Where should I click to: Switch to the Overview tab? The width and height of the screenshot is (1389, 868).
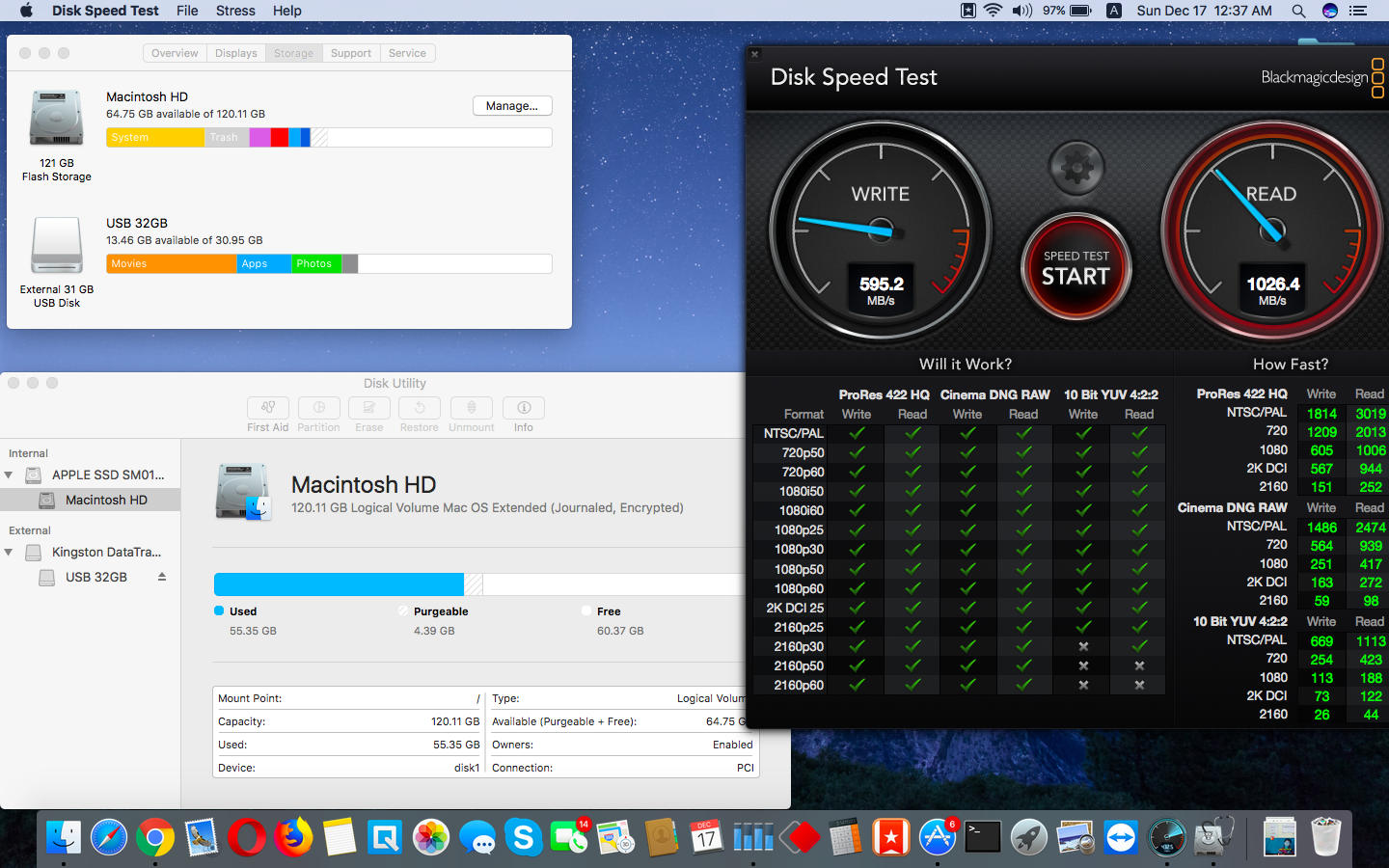175,53
